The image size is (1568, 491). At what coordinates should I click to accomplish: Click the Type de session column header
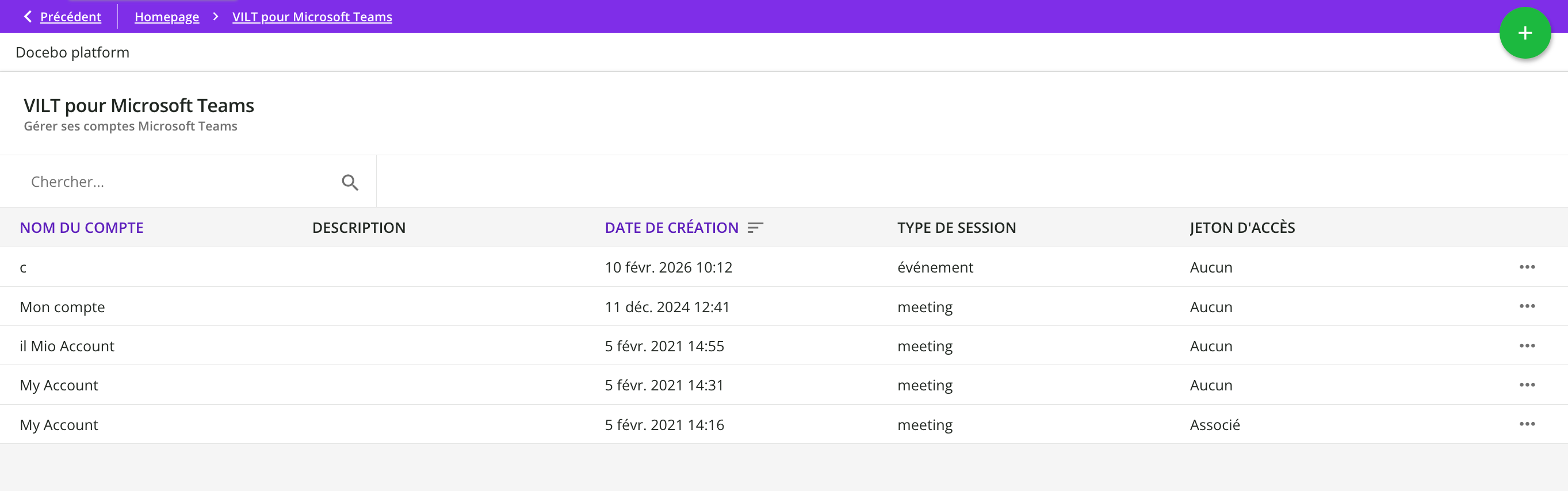956,228
